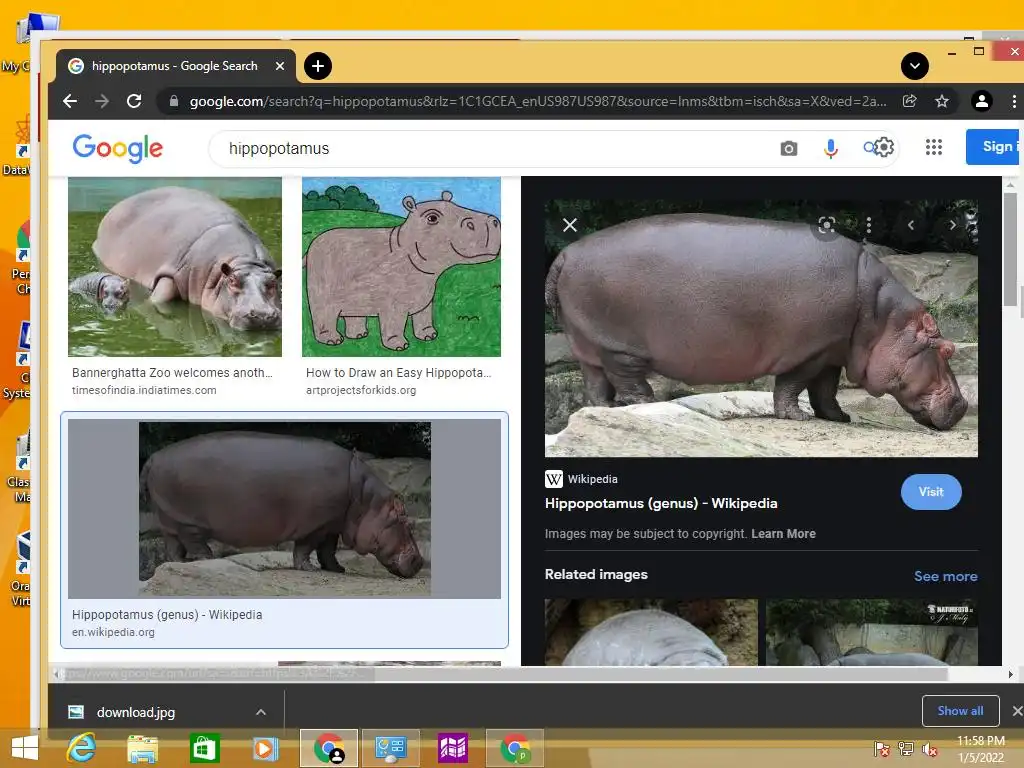Open the preview three-dot more options
This screenshot has width=1024, height=768.
coord(868,225)
